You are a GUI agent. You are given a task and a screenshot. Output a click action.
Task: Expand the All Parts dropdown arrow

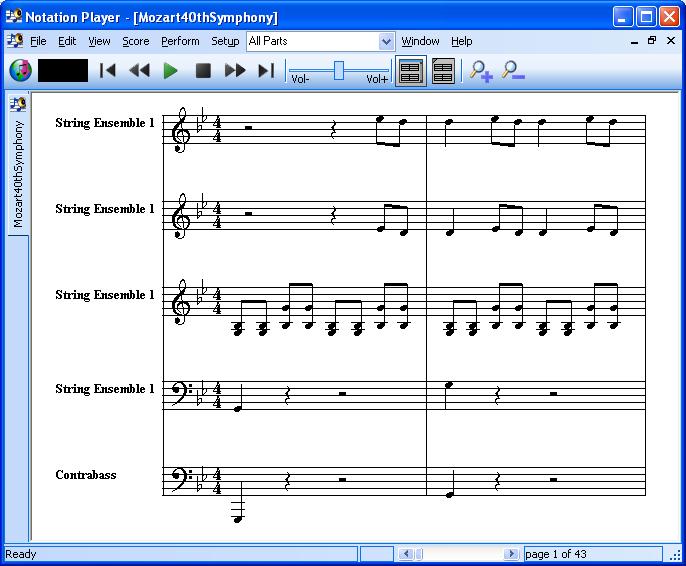[x=386, y=42]
